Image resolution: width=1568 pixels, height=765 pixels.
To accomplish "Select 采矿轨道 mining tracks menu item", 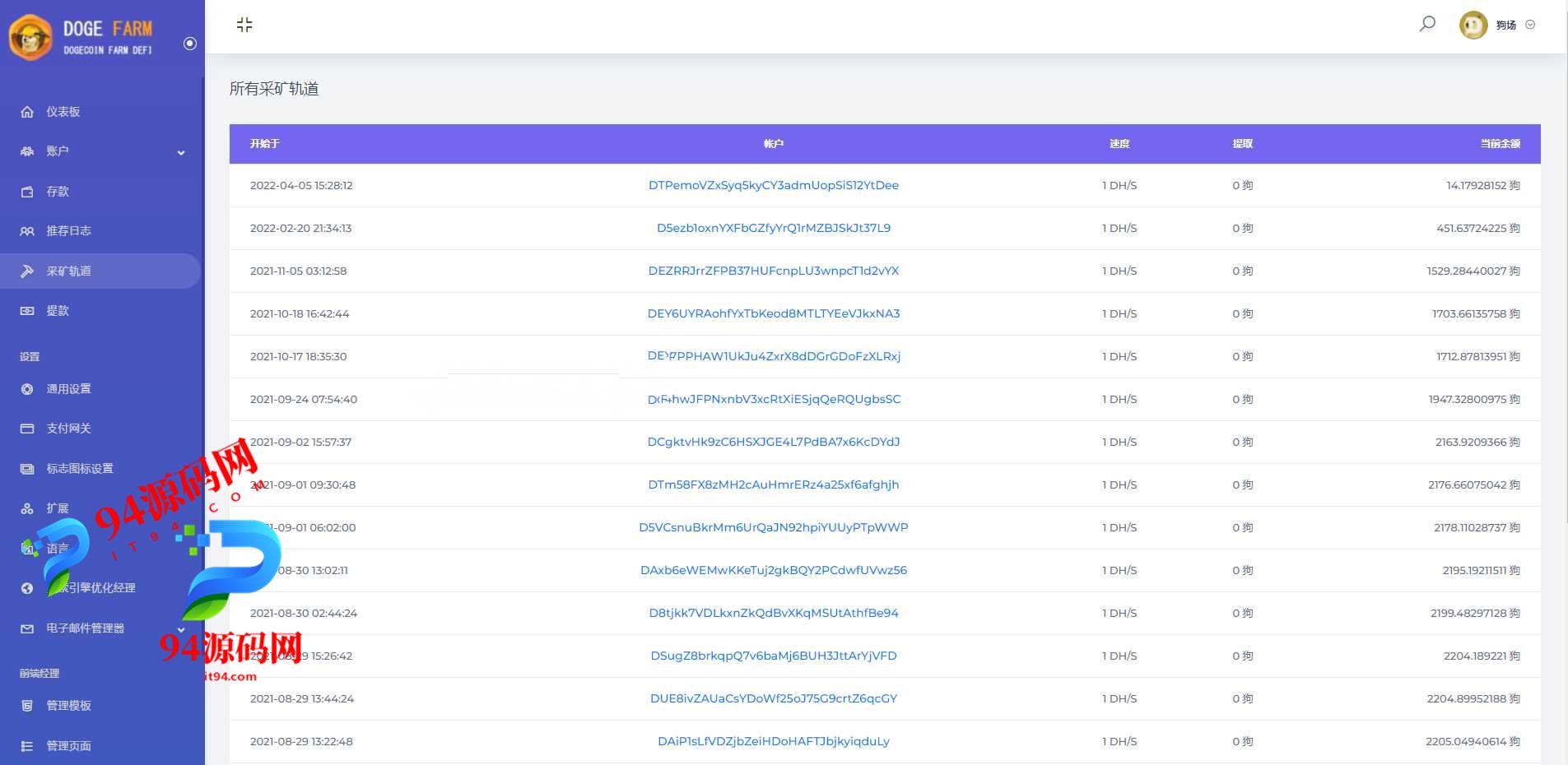I will click(x=68, y=271).
